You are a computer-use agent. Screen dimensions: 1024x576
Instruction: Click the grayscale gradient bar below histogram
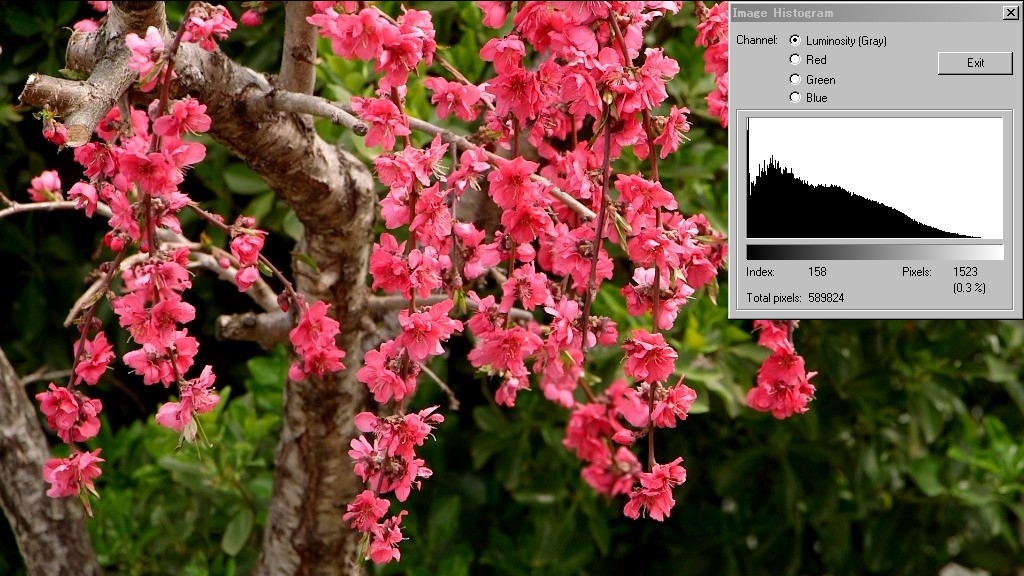[874, 252]
